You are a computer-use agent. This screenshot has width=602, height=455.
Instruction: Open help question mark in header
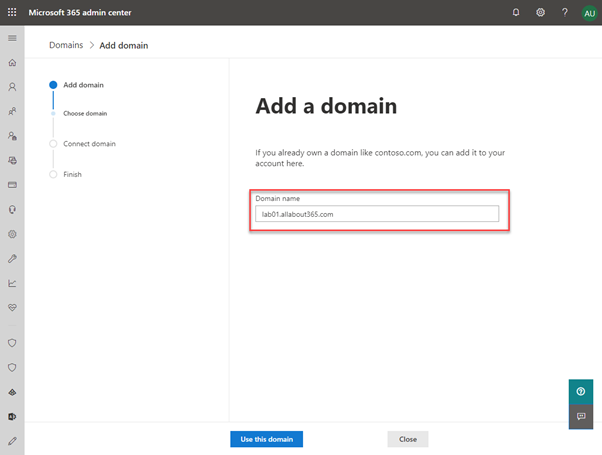pyautogui.click(x=565, y=12)
